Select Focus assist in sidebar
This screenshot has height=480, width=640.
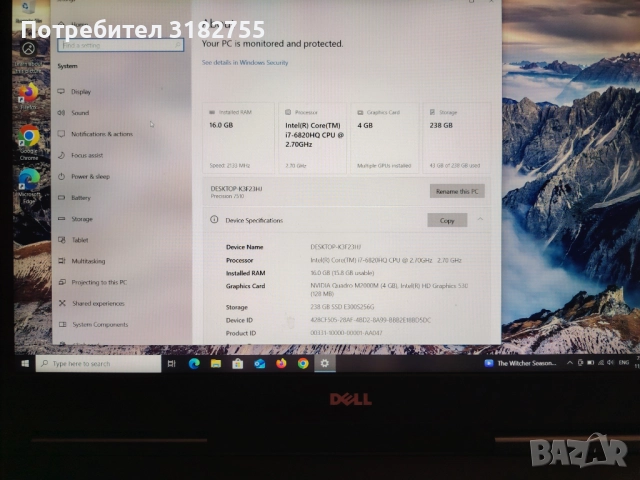pyautogui.click(x=87, y=155)
